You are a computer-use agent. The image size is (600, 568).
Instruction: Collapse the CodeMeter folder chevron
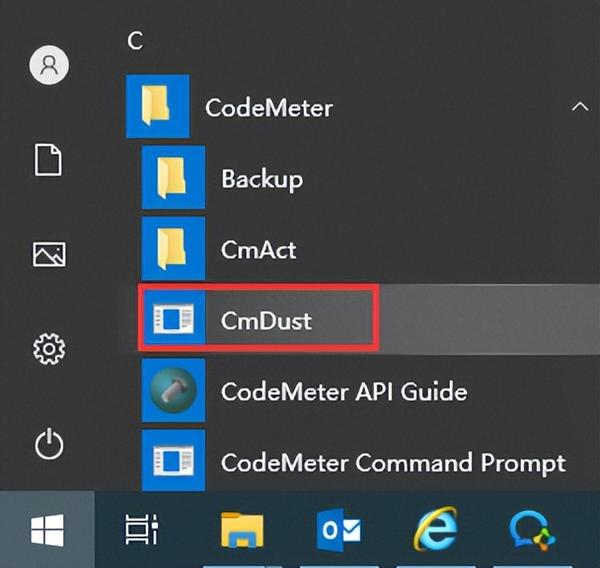pyautogui.click(x=578, y=106)
